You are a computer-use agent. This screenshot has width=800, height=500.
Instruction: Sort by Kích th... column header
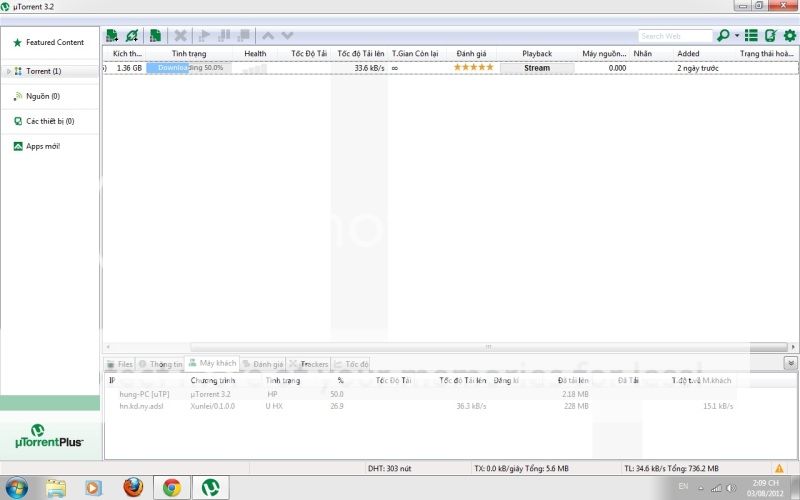(x=127, y=54)
